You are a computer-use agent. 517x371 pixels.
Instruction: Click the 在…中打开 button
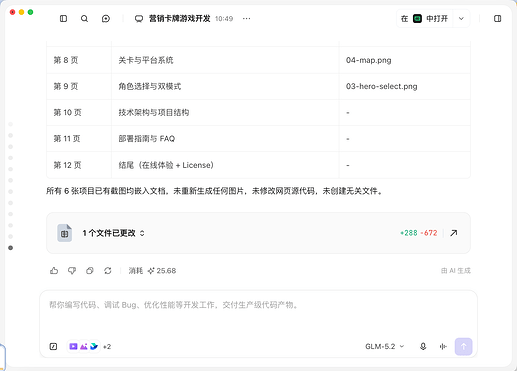point(424,19)
